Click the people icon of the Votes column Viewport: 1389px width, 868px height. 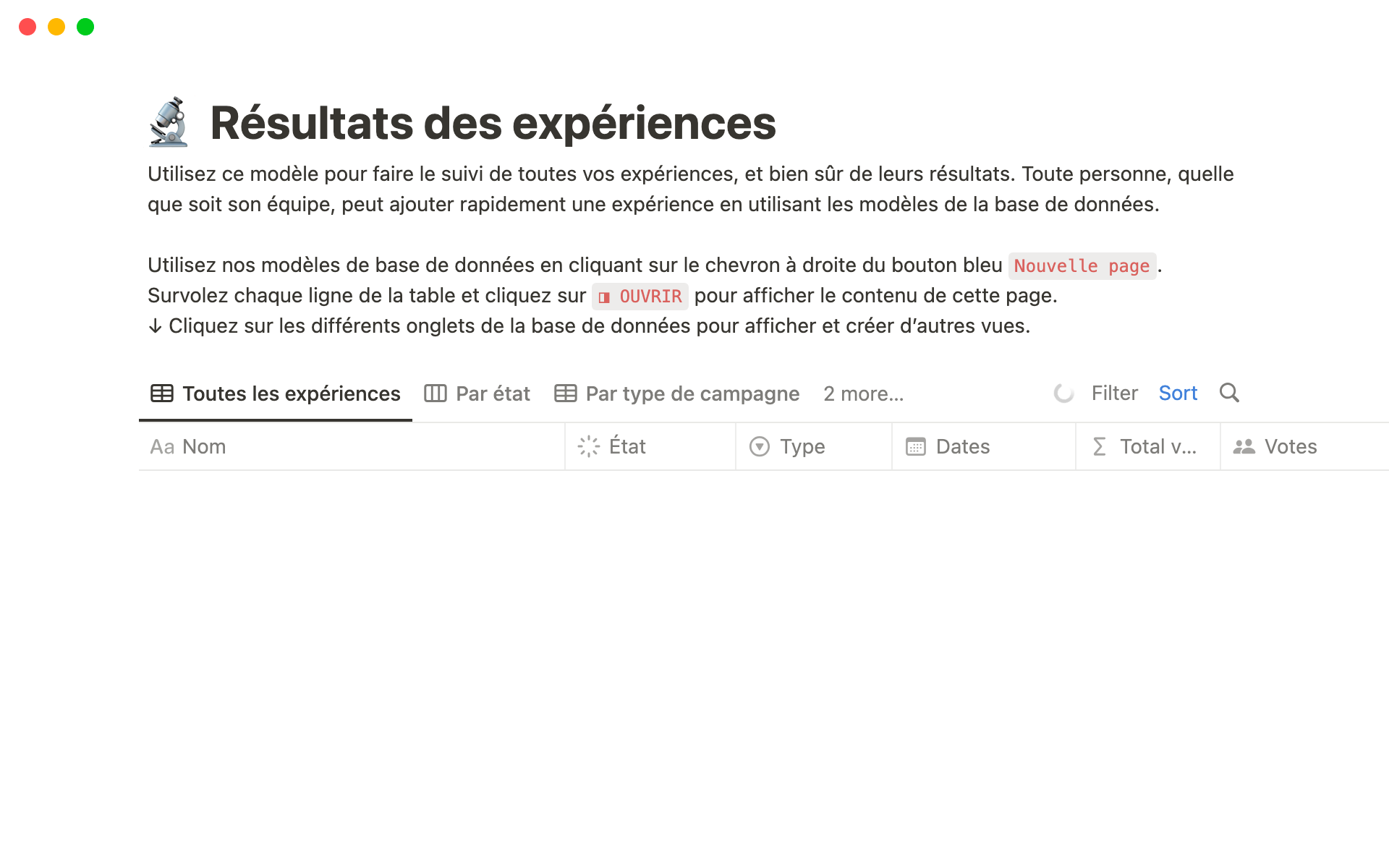coord(1244,446)
